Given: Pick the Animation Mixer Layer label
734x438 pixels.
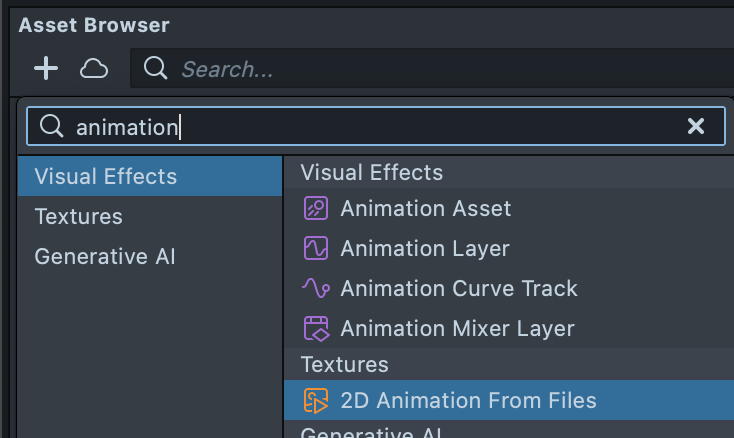Looking at the screenshot, I should [x=457, y=328].
